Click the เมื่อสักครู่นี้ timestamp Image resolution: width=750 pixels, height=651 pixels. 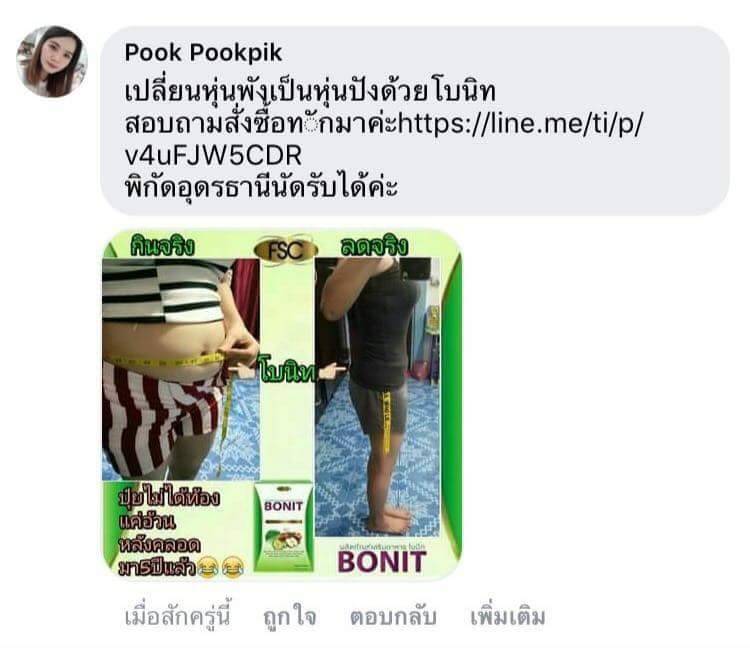click(x=178, y=617)
